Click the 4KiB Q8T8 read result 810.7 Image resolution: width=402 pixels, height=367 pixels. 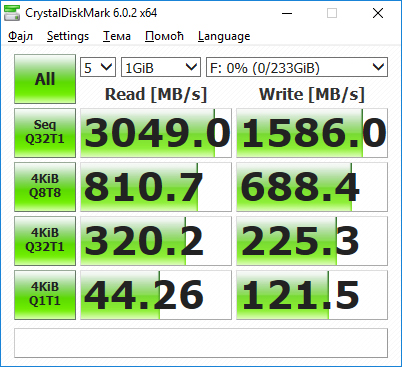click(156, 187)
